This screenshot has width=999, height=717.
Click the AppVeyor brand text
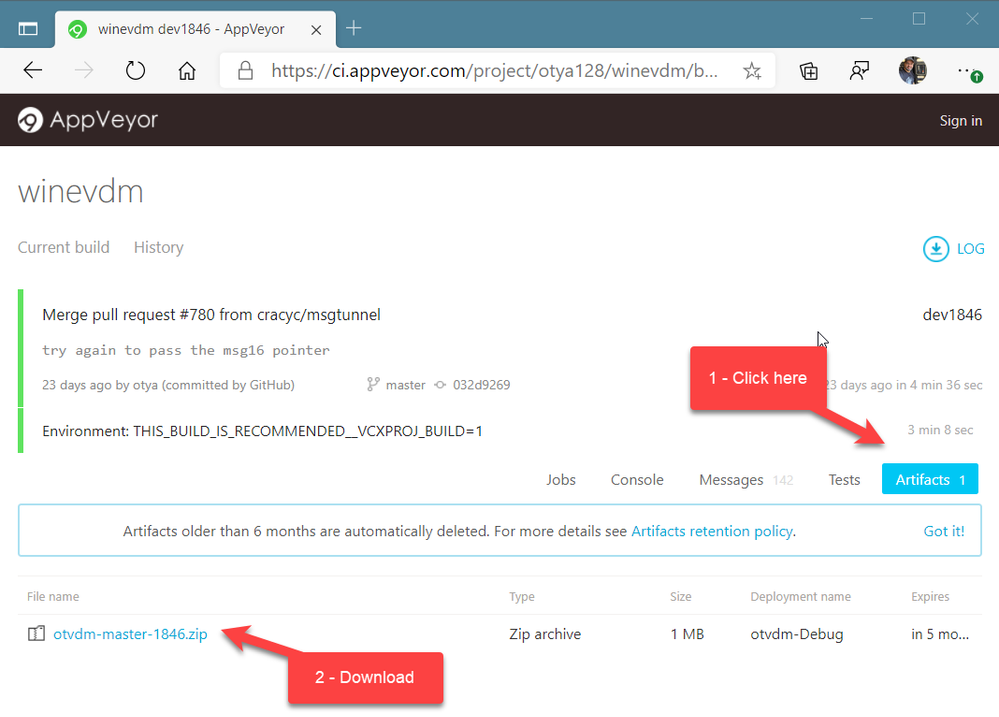coord(104,120)
